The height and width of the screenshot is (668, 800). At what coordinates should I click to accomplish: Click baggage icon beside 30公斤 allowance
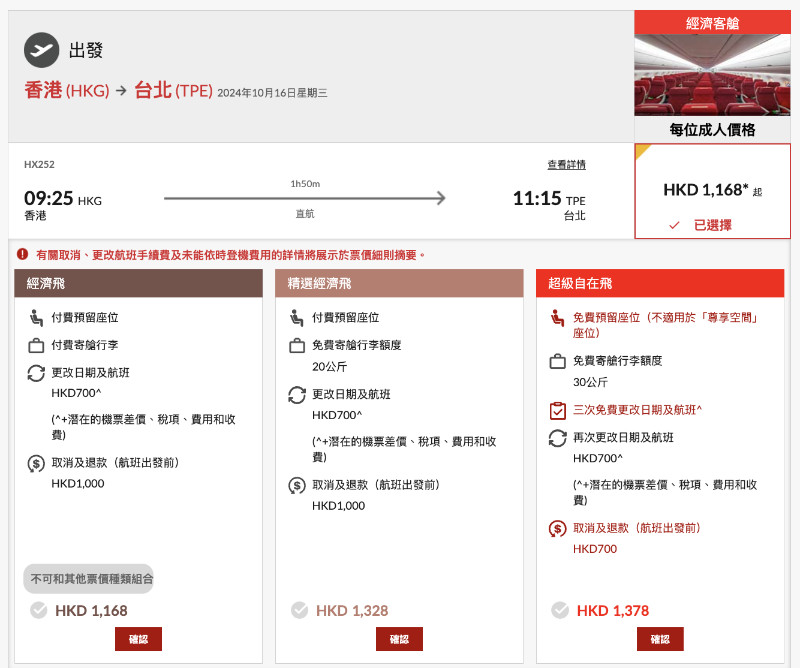557,361
